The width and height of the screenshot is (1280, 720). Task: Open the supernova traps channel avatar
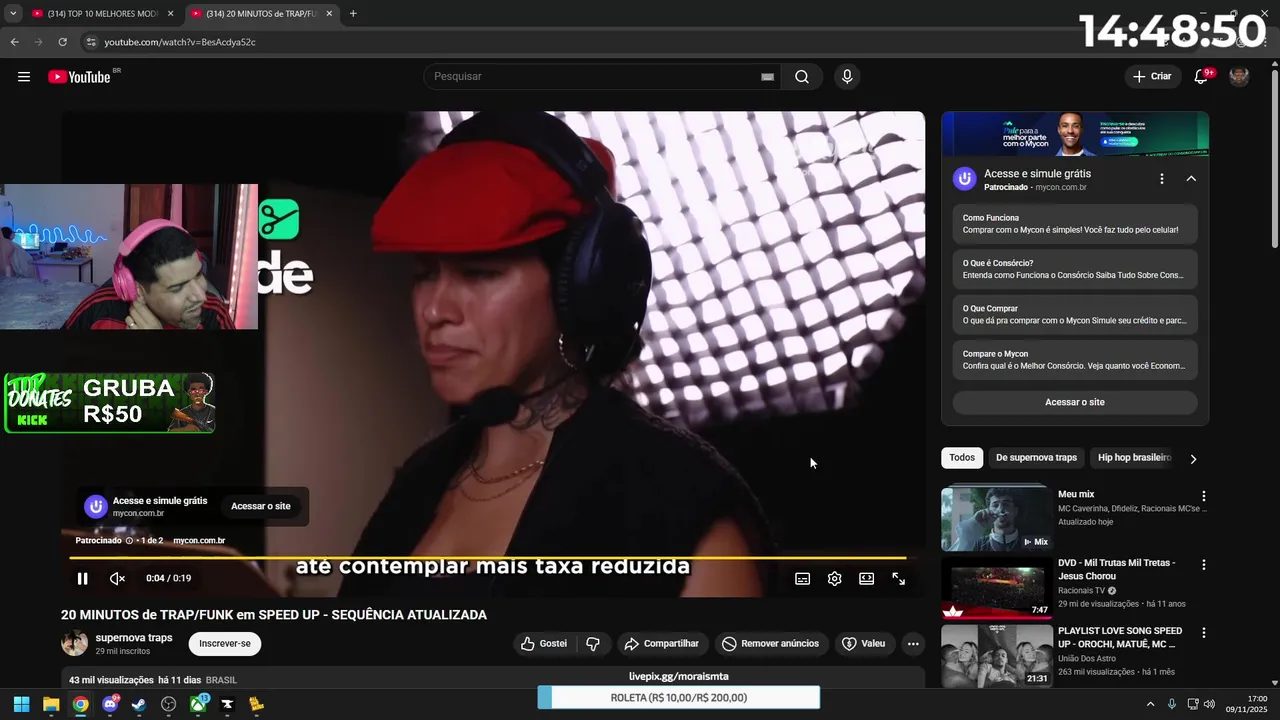click(x=75, y=643)
